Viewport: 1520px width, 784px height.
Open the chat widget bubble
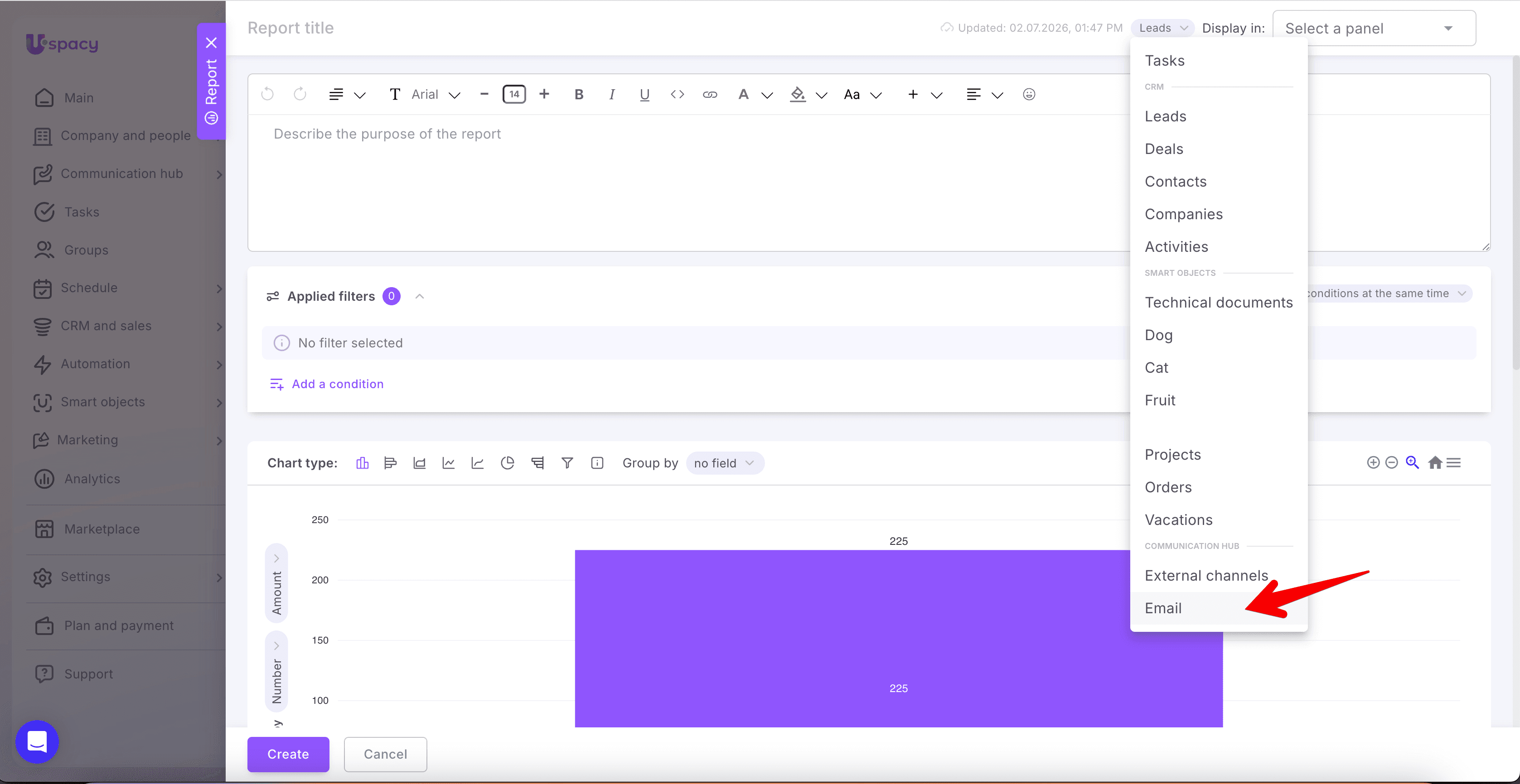click(x=37, y=741)
